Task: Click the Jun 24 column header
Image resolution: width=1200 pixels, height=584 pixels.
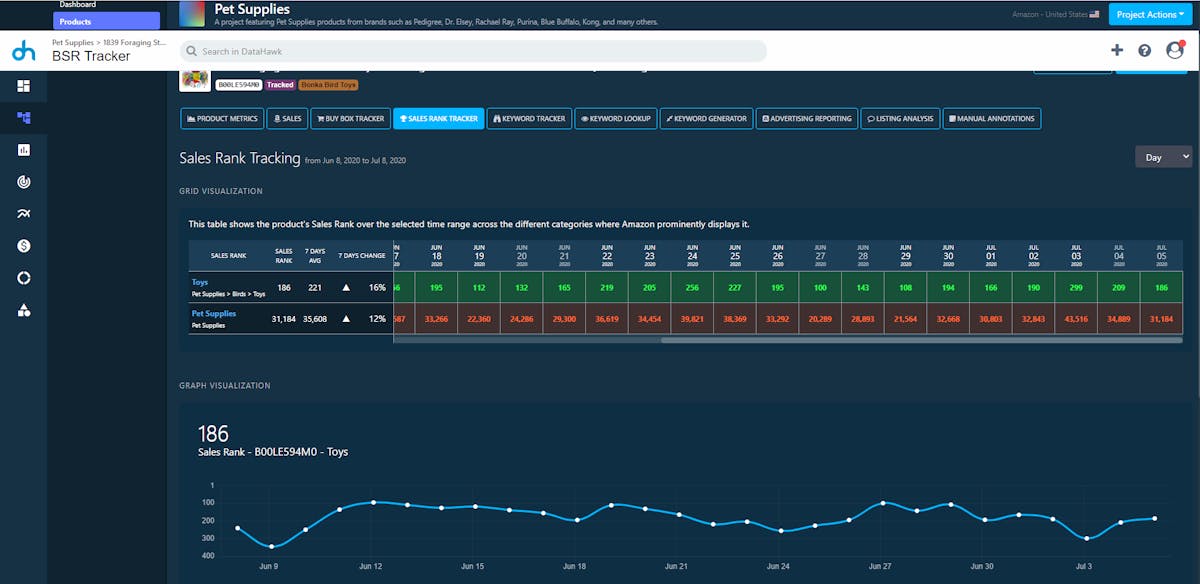Action: (x=692, y=255)
